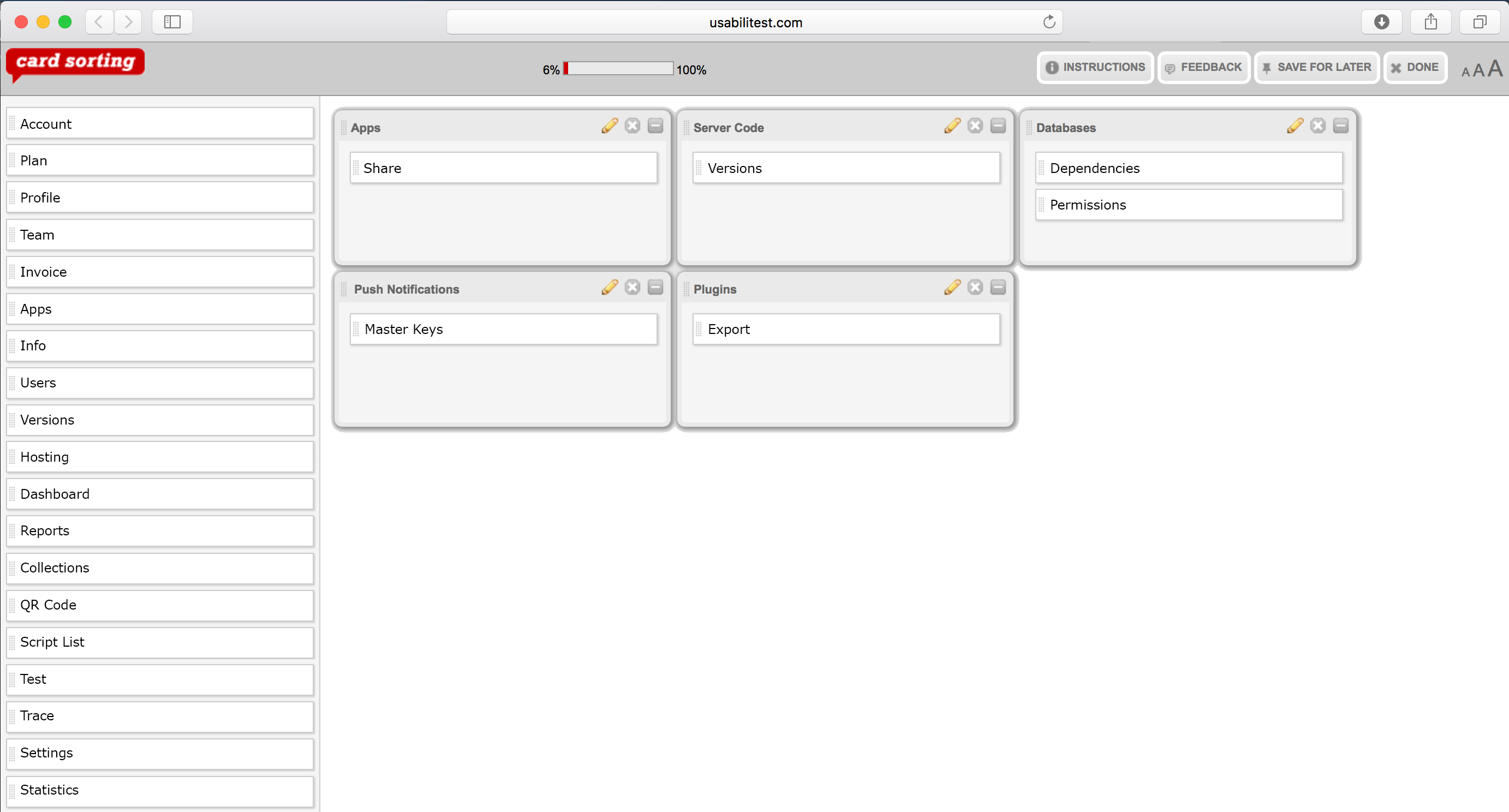This screenshot has height=812, width=1509.
Task: Select the Hosting card
Action: (160, 457)
